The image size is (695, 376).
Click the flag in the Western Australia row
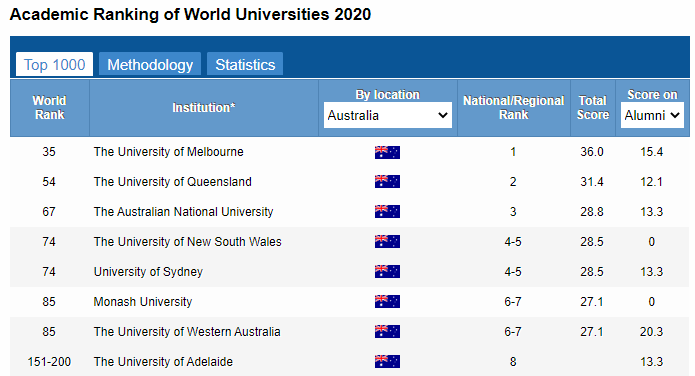click(387, 332)
